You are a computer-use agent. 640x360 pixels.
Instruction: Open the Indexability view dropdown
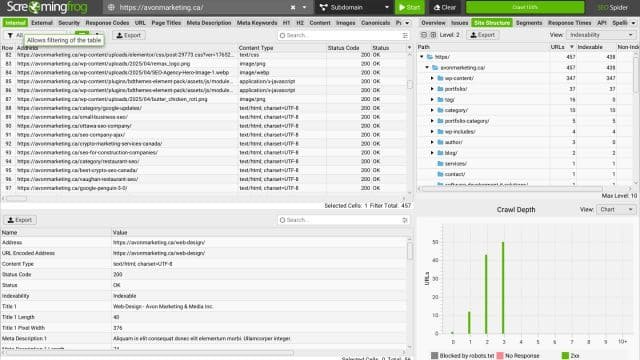(x=601, y=35)
